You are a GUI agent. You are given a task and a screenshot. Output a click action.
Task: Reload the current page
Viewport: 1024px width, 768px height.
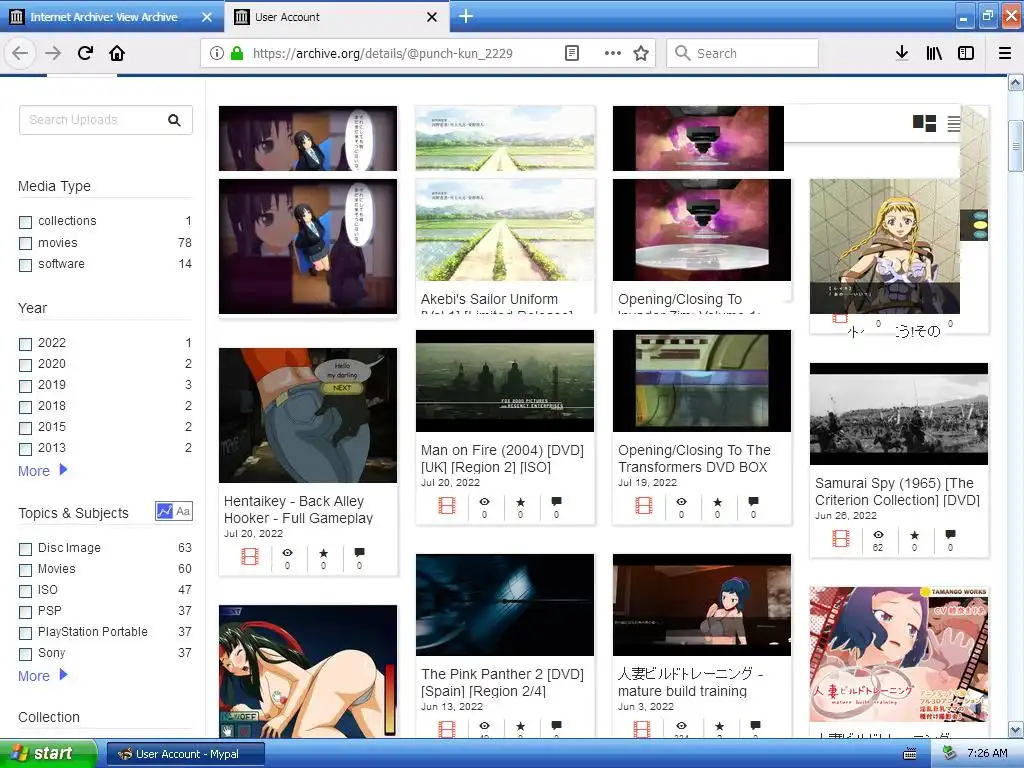[x=85, y=53]
